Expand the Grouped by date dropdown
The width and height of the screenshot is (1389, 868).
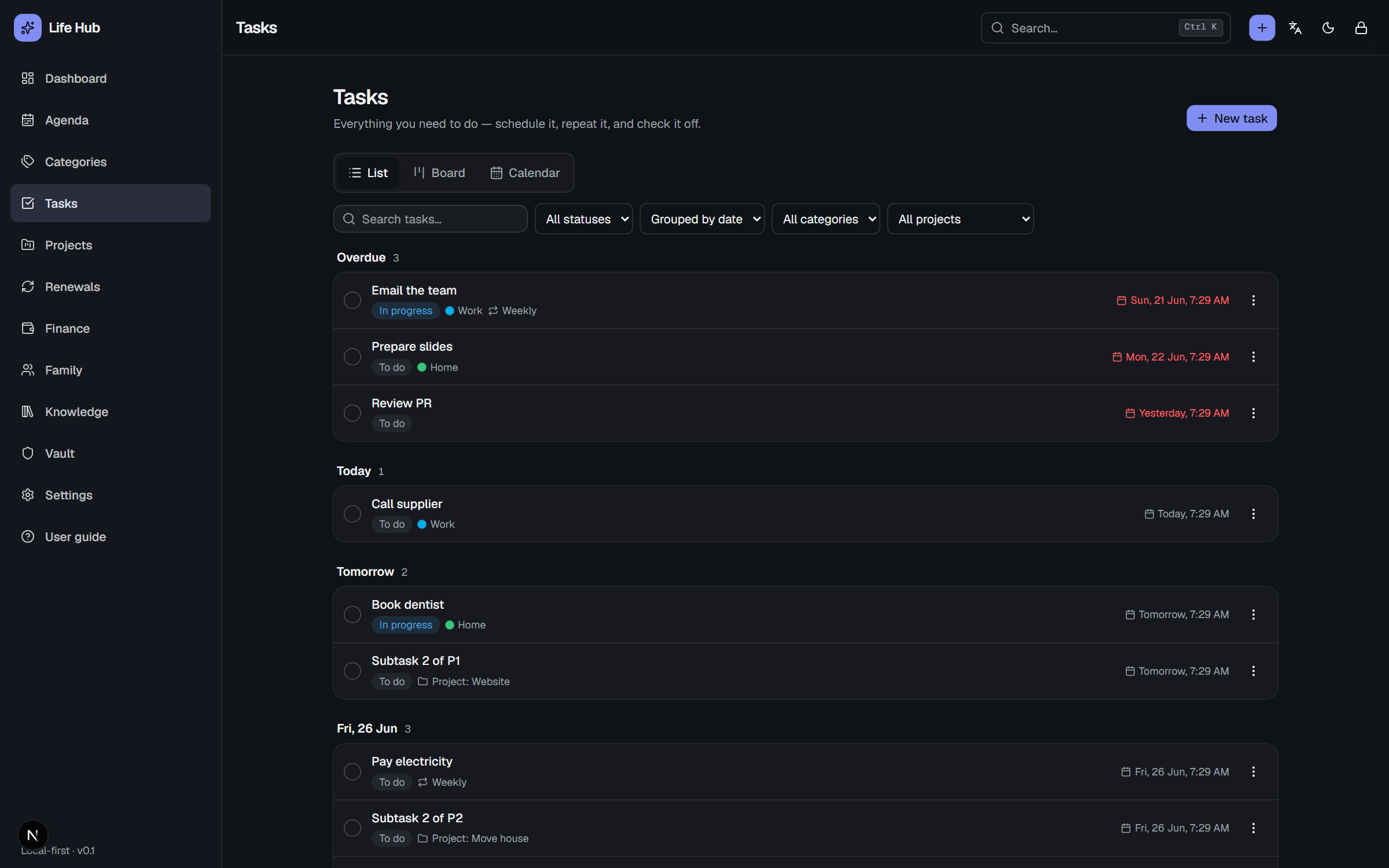[702, 219]
